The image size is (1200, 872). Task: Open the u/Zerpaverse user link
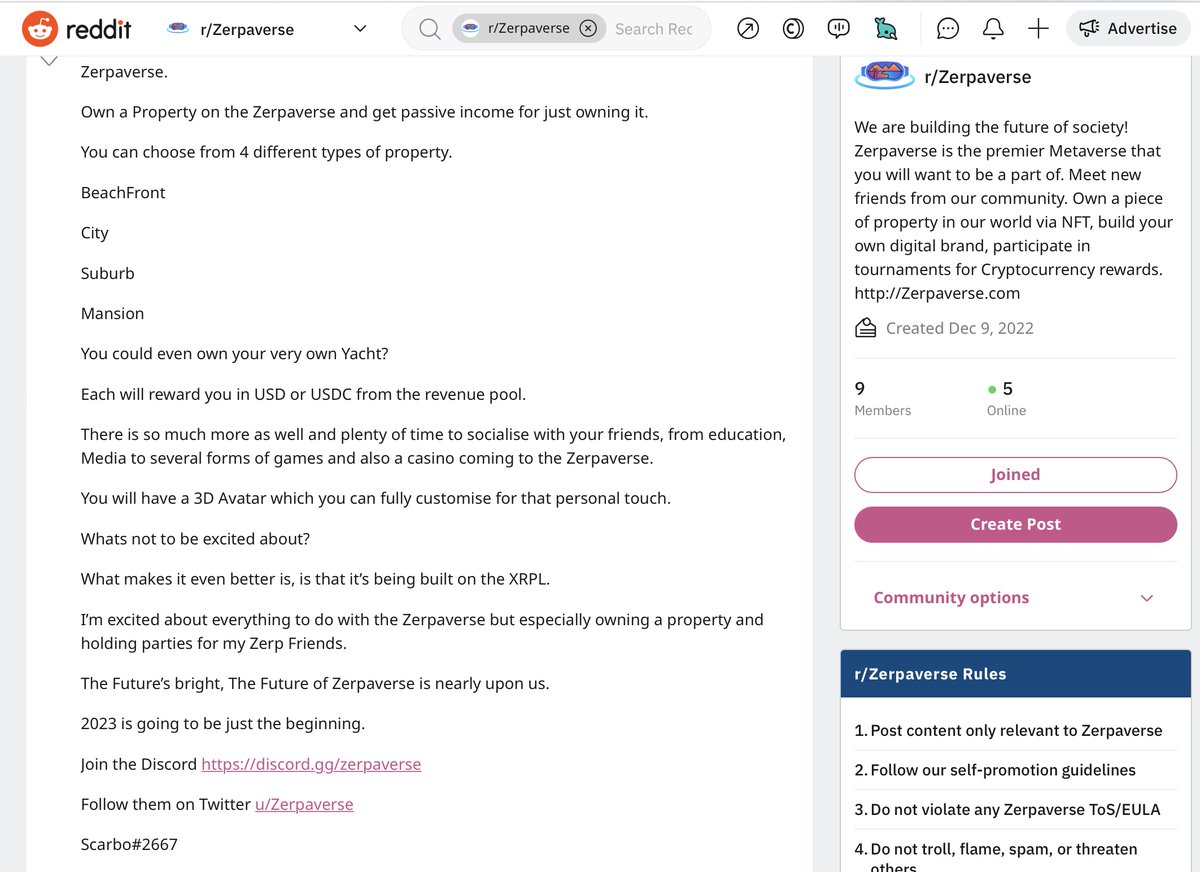(304, 804)
